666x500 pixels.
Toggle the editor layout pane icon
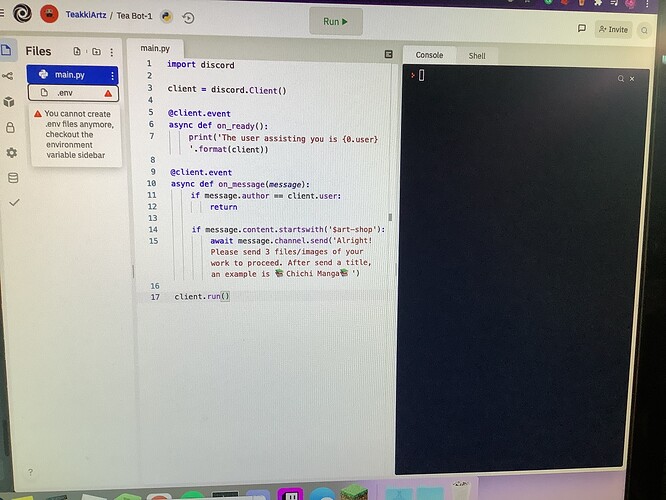pyautogui.click(x=388, y=54)
